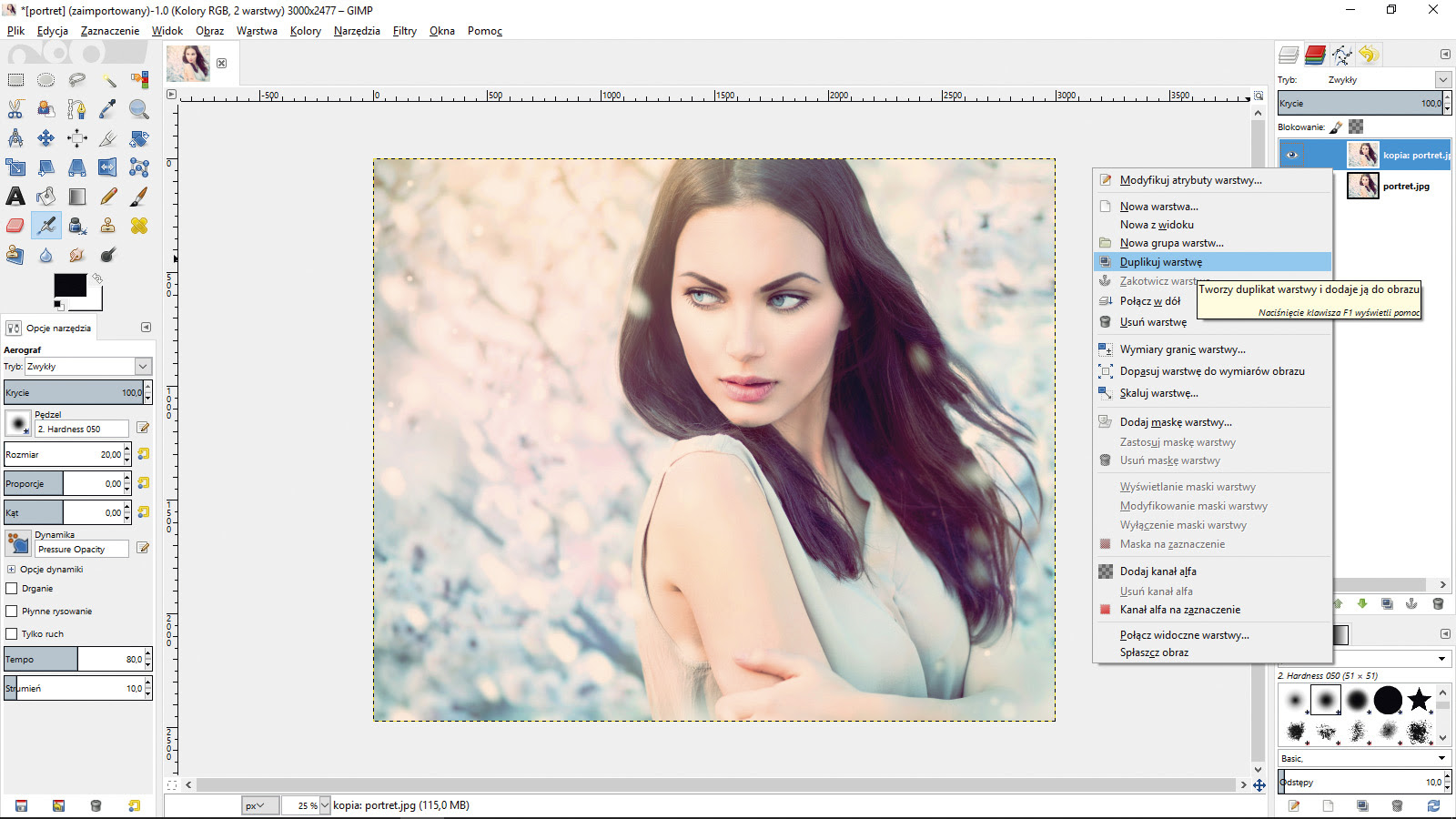
Task: Select the Heal tool
Action: click(139, 226)
